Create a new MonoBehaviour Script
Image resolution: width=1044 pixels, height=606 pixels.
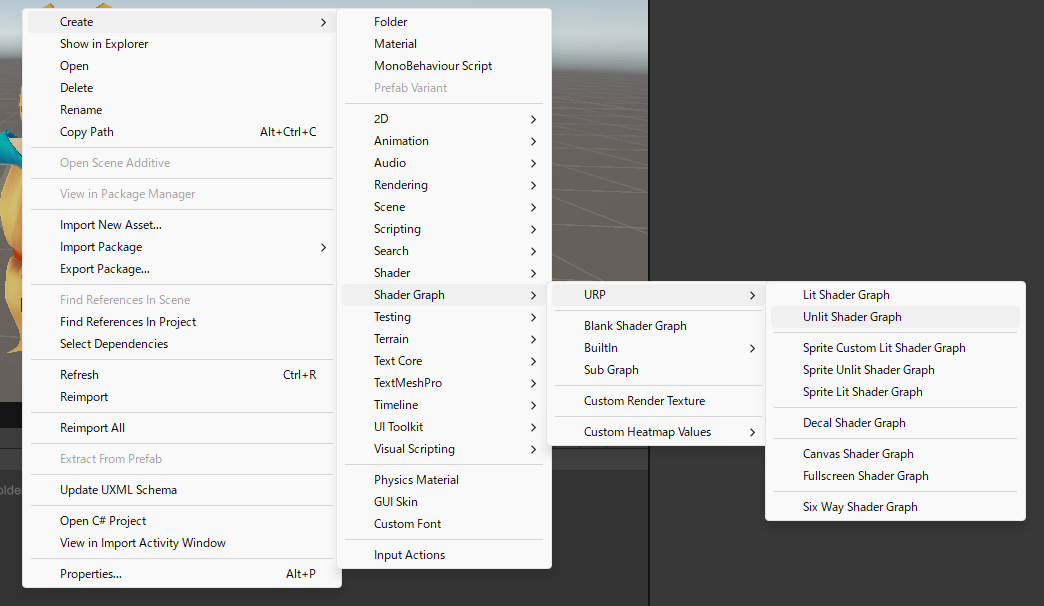point(434,65)
